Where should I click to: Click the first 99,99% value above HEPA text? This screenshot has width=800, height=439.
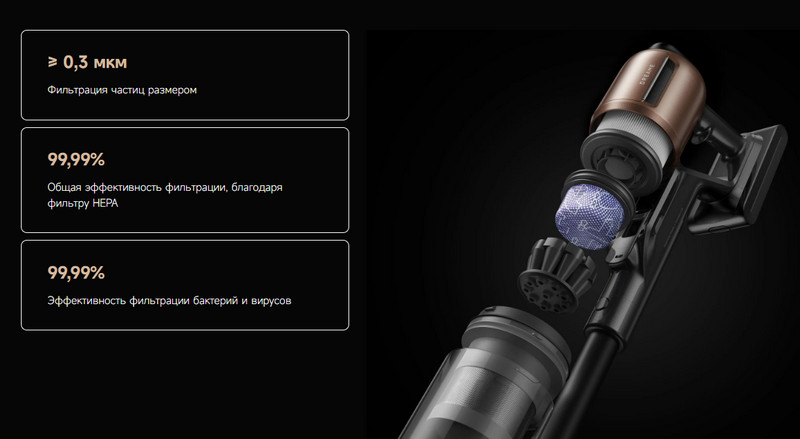(x=76, y=160)
